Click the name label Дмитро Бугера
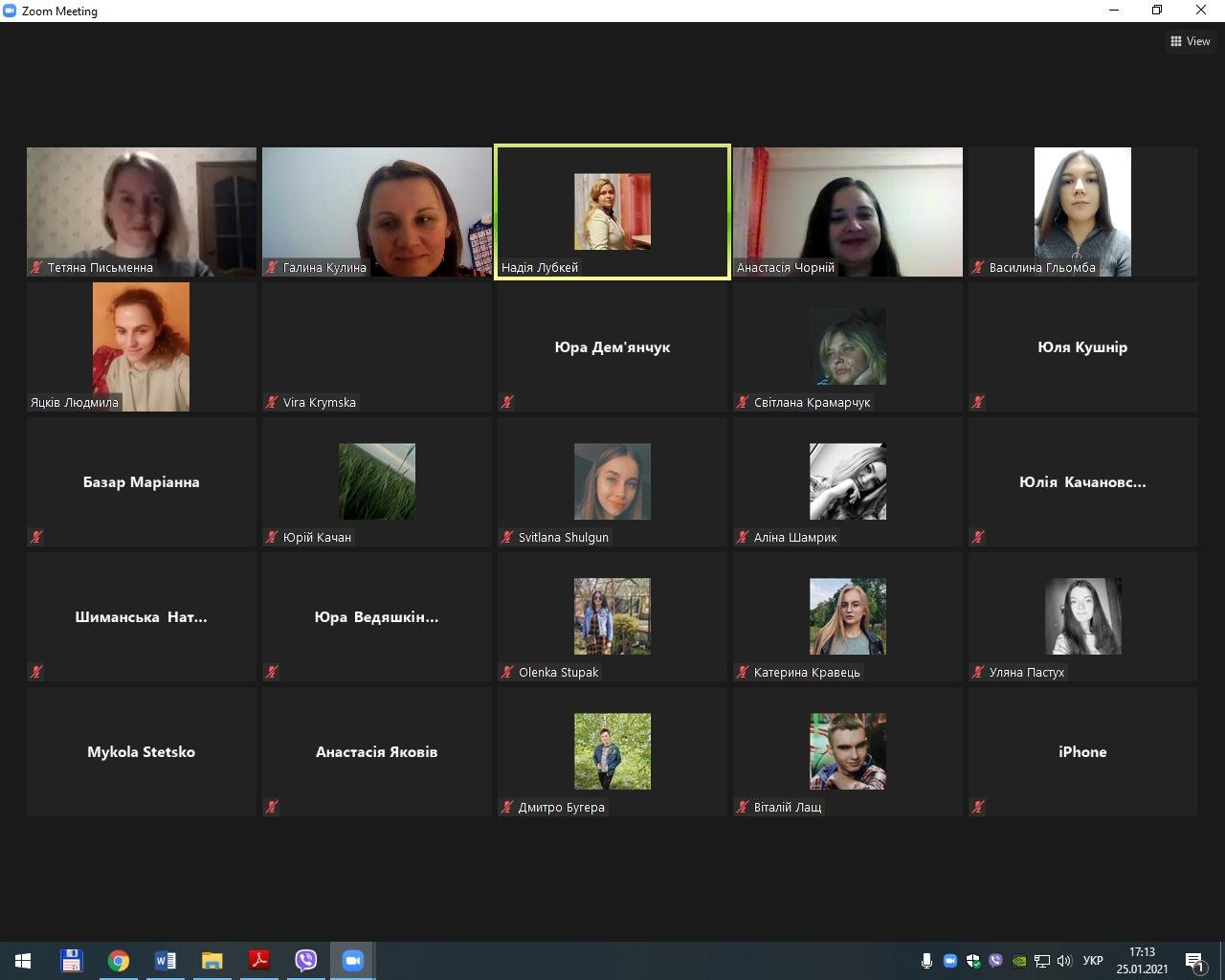Screen dimensions: 1225x980 click(561, 807)
